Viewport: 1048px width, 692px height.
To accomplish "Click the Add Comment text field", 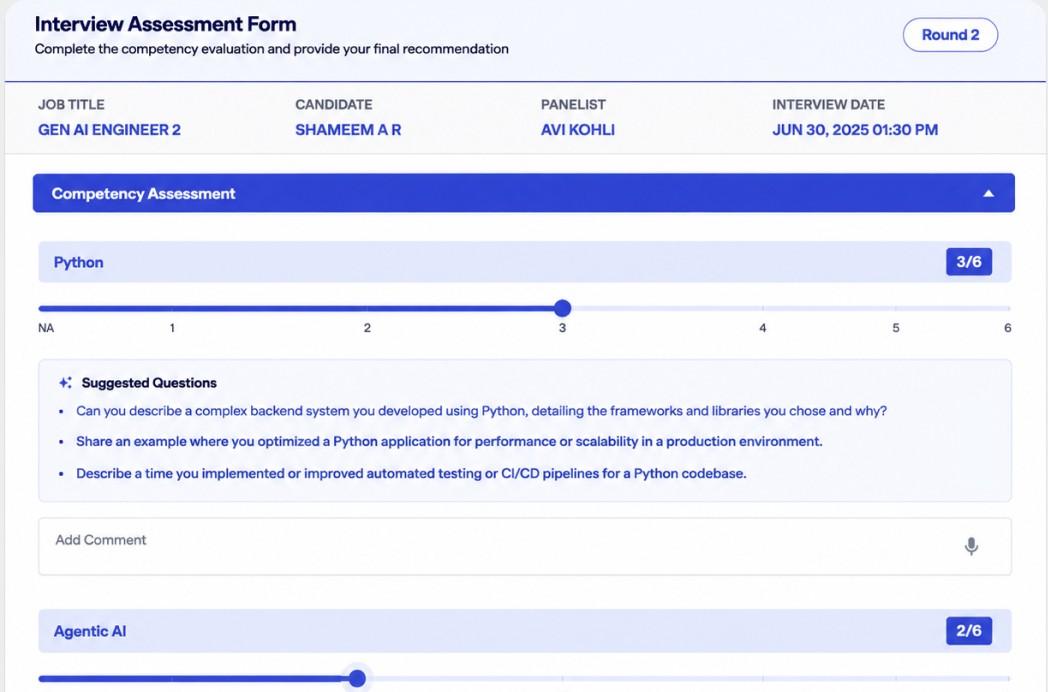I will 525,546.
